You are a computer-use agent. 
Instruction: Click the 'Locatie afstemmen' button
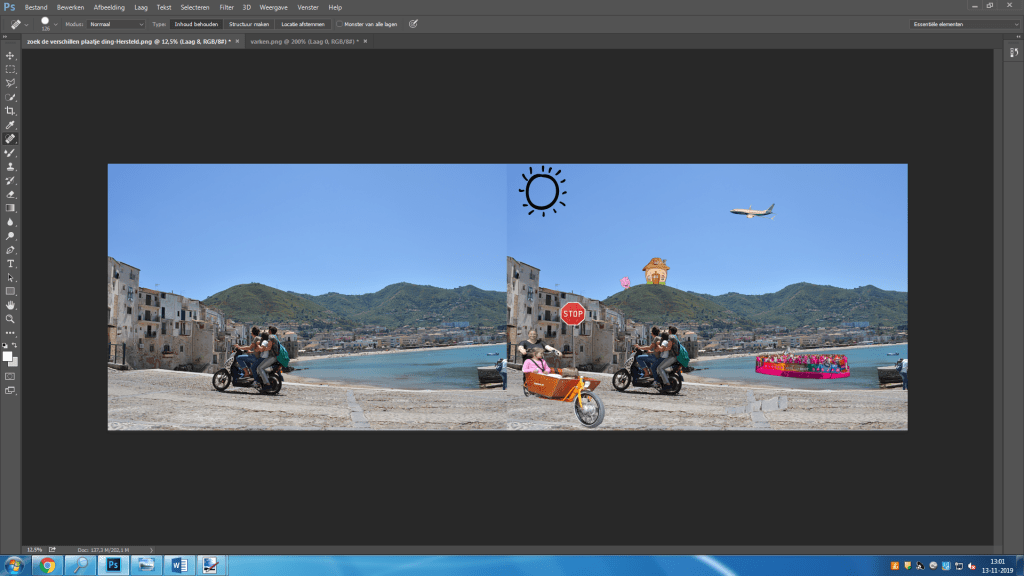click(x=303, y=23)
